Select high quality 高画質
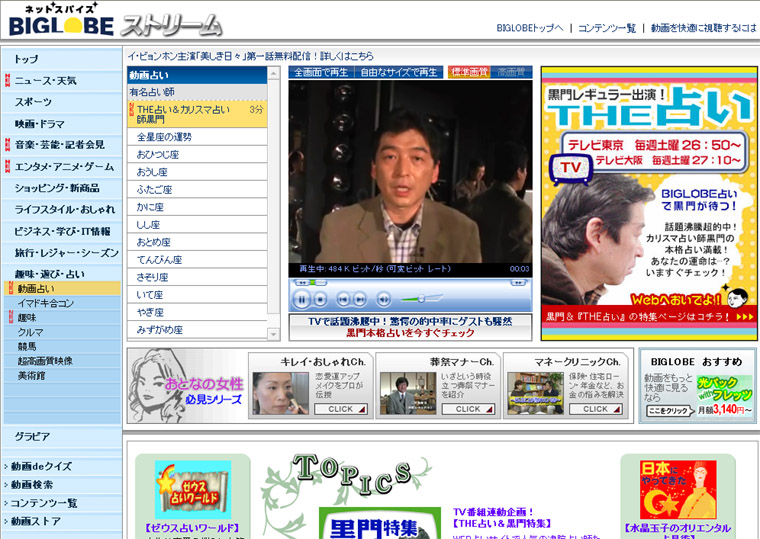The height and width of the screenshot is (539, 760). tap(511, 72)
